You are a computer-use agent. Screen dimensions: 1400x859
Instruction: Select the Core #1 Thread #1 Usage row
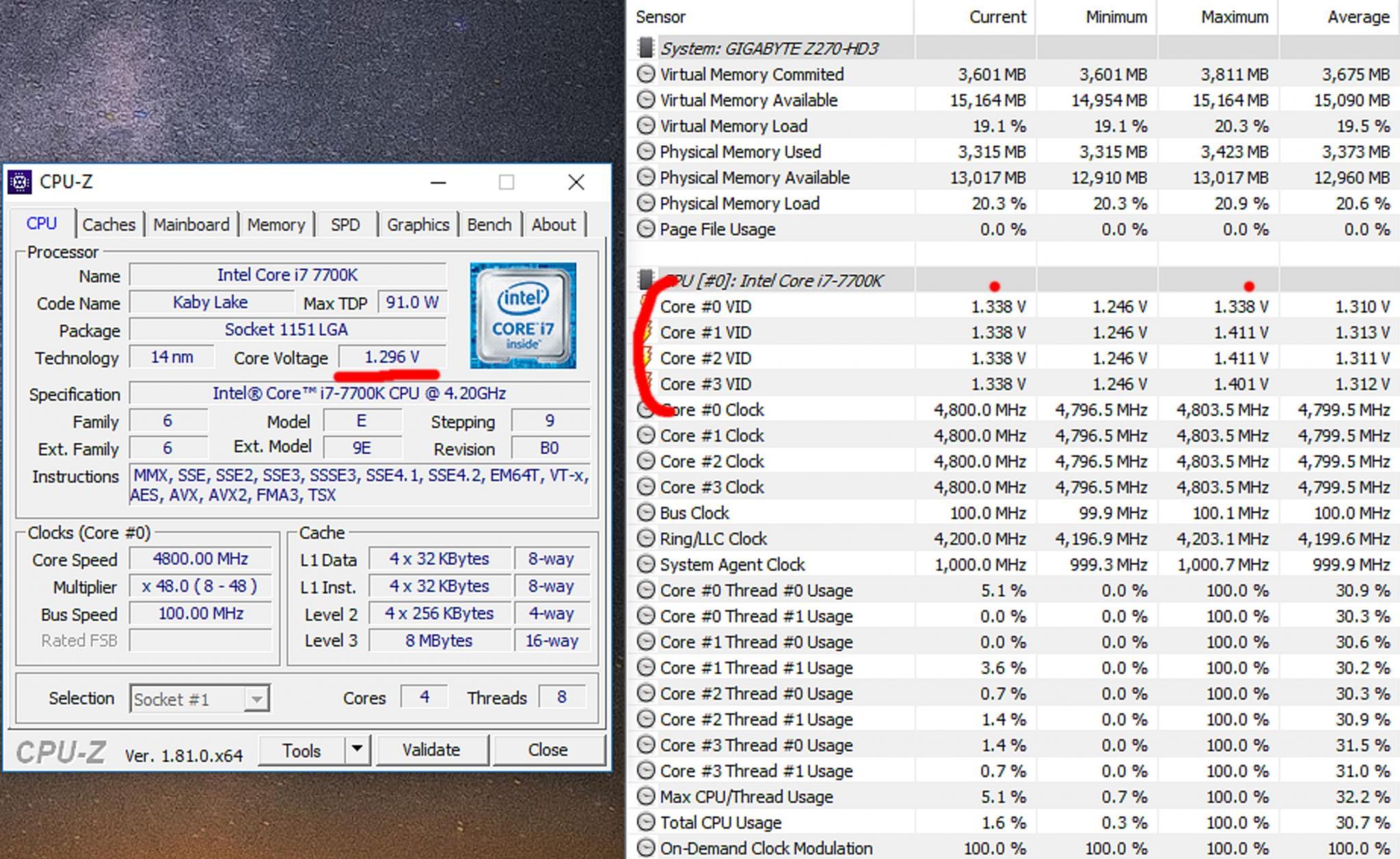1014,668
